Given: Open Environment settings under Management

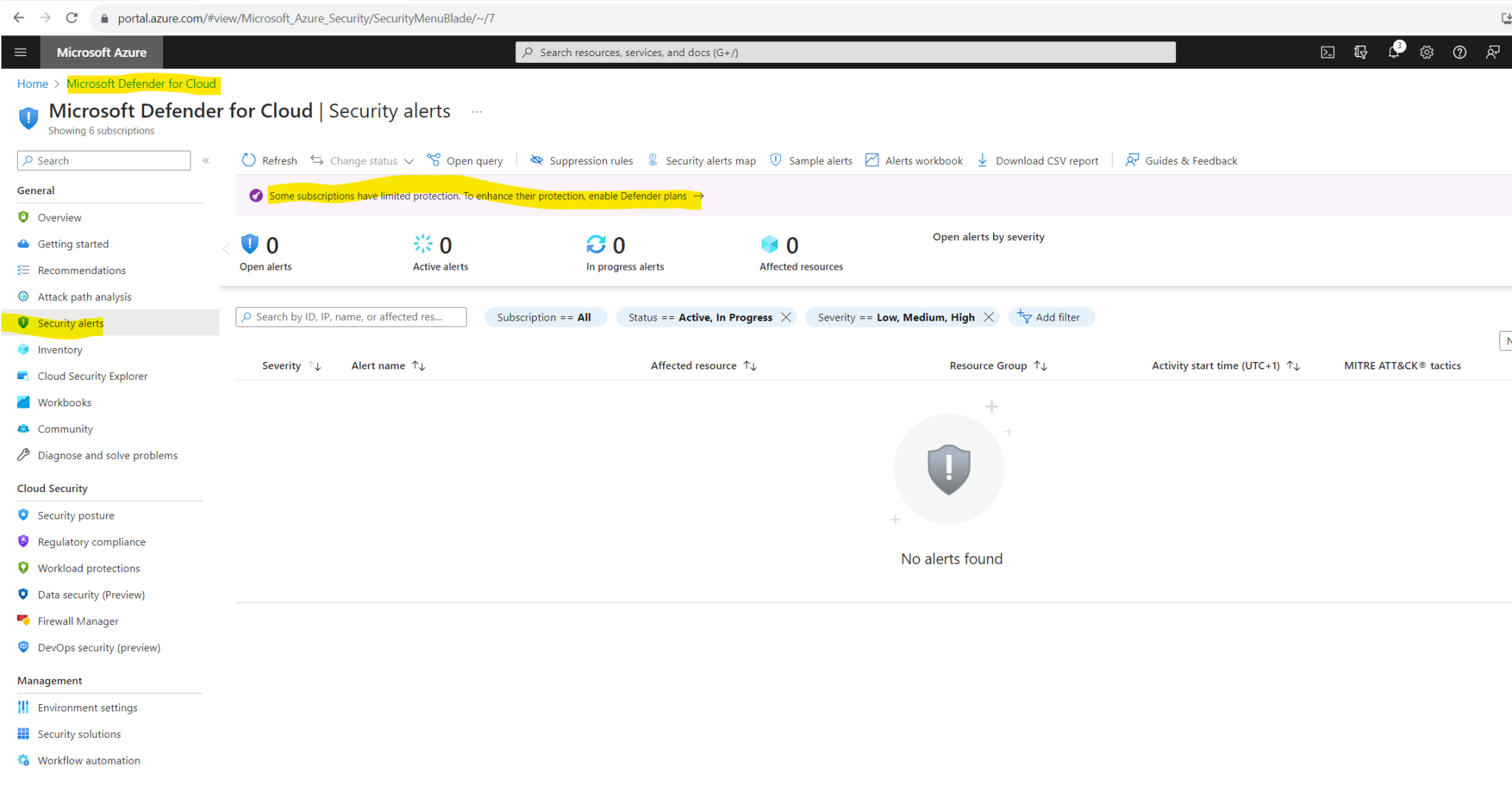Looking at the screenshot, I should tap(87, 707).
